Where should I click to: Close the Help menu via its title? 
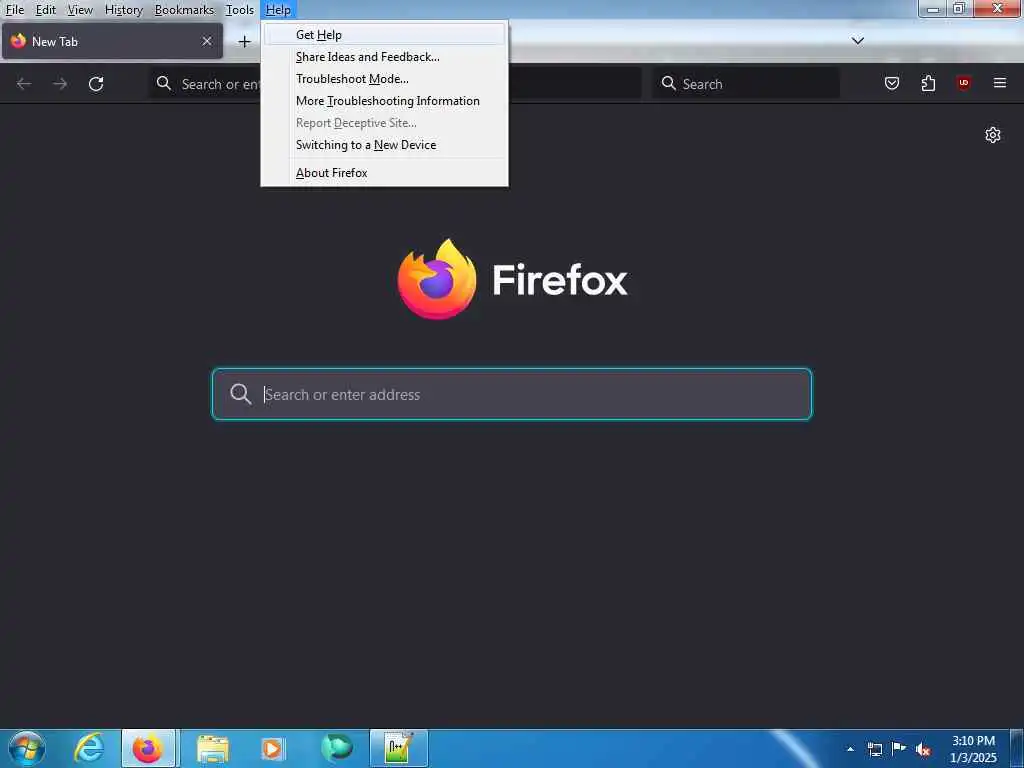tap(278, 10)
